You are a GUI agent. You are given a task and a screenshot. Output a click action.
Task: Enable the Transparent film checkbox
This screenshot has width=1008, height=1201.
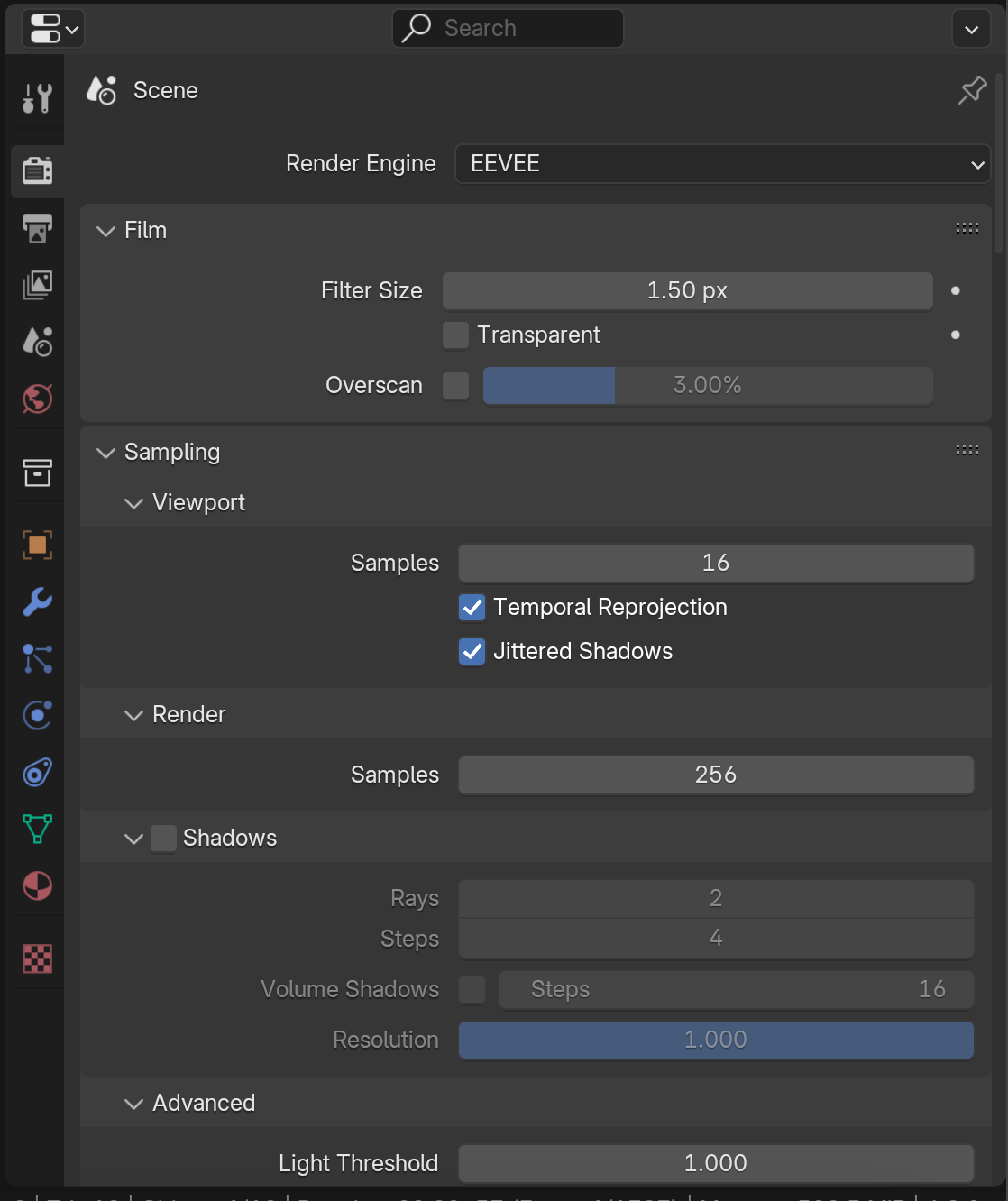pyautogui.click(x=455, y=335)
